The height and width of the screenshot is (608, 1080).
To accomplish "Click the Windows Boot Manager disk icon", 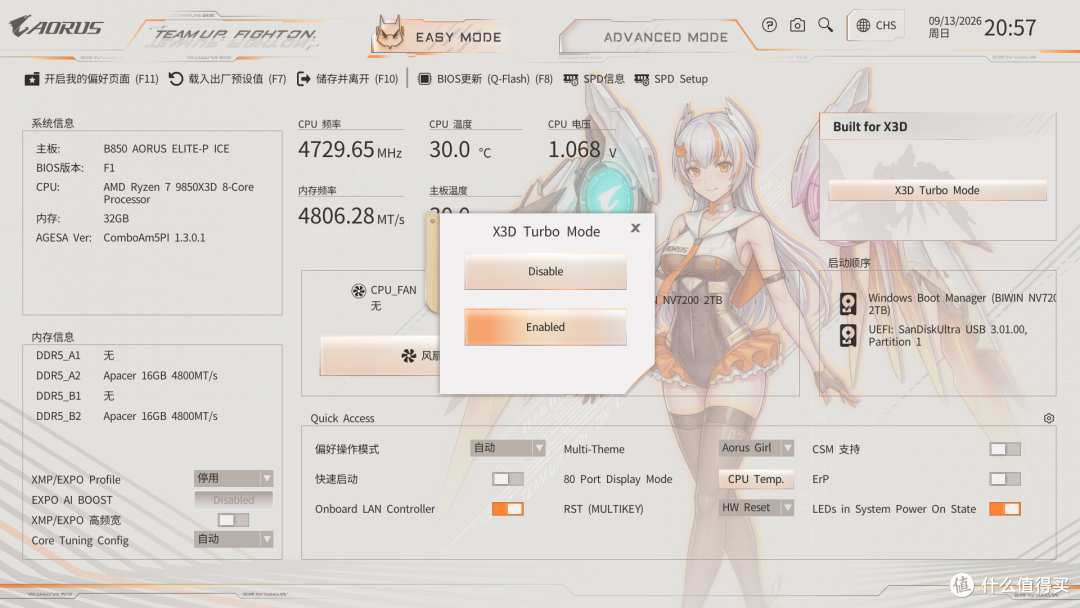I will [x=848, y=304].
